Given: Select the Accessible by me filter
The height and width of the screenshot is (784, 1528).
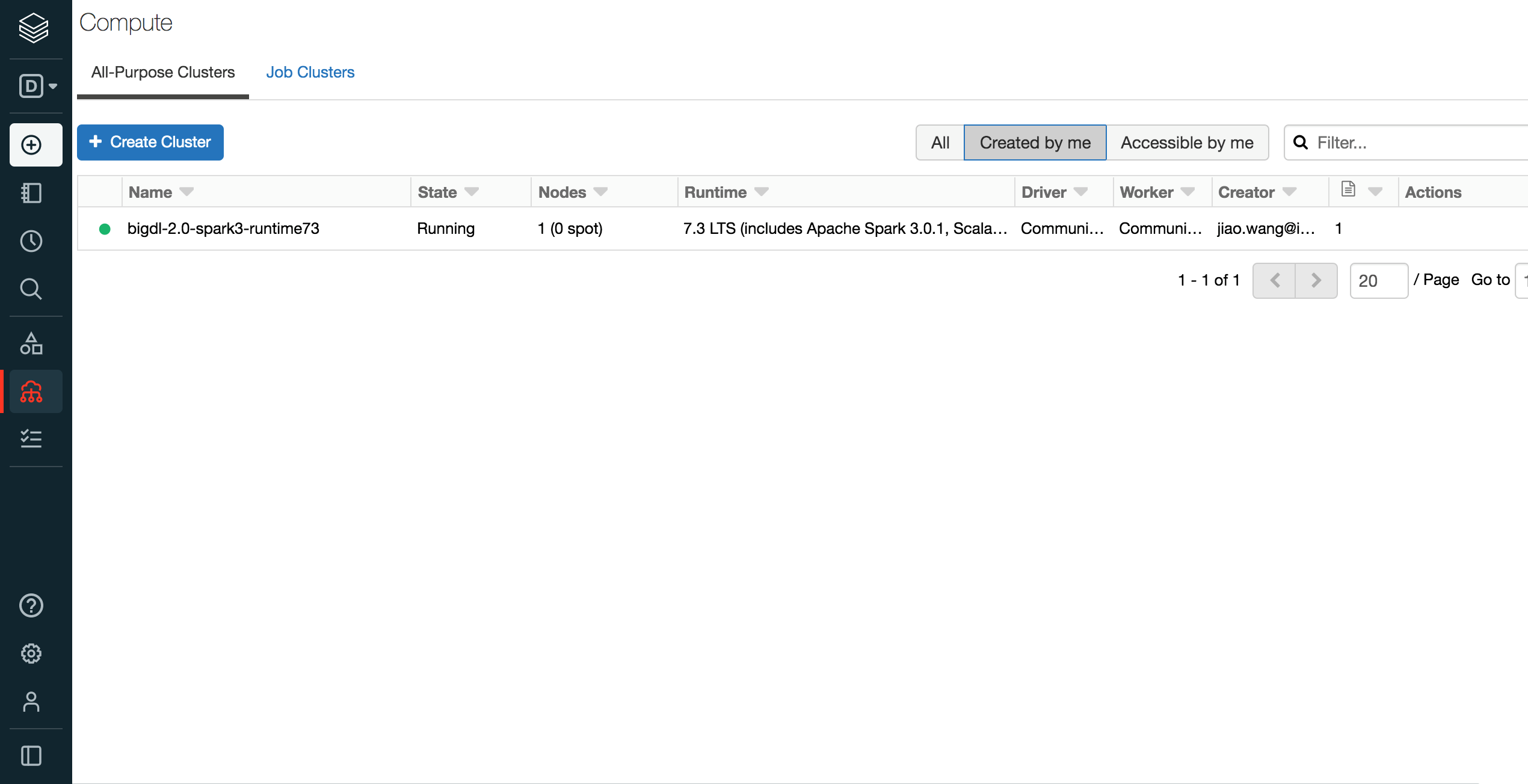Looking at the screenshot, I should tap(1187, 142).
